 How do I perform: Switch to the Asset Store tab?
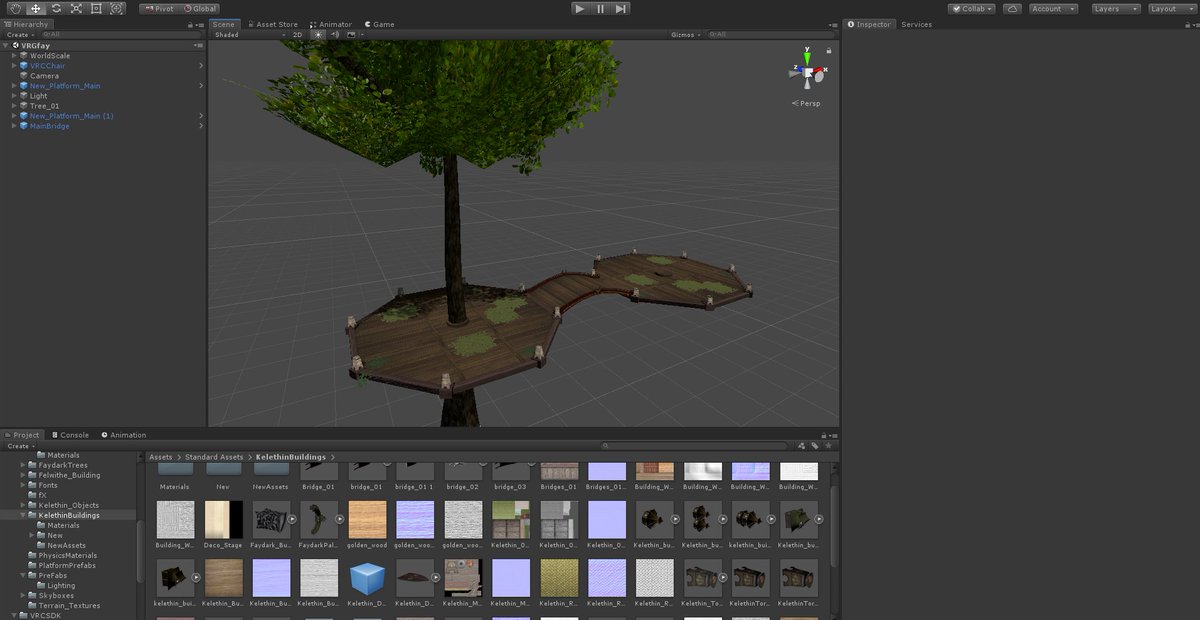tap(273, 24)
